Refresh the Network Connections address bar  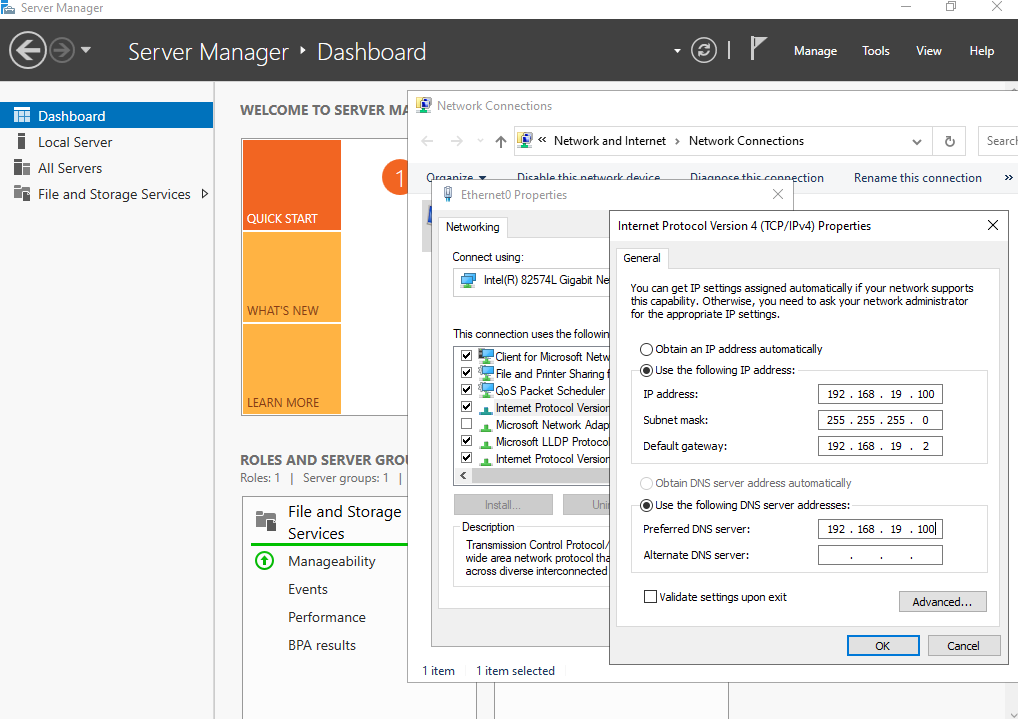949,141
